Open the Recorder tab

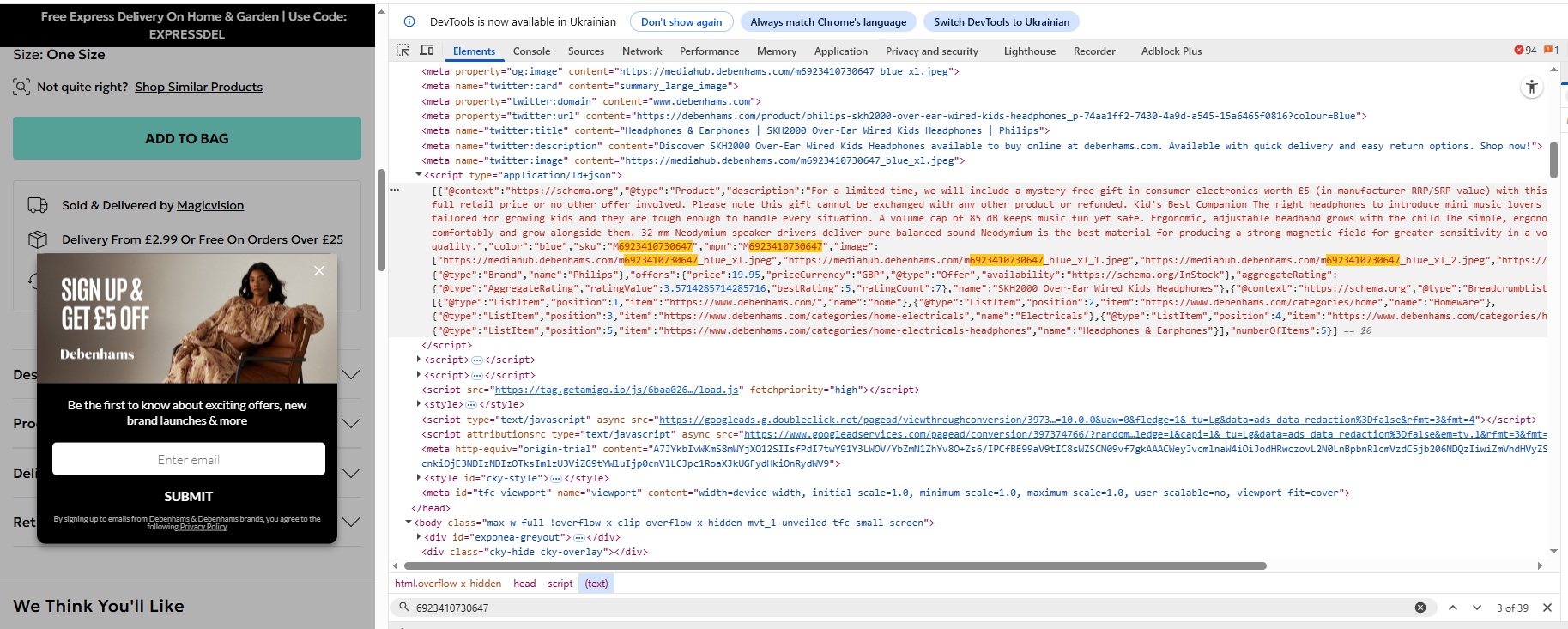pos(1094,51)
